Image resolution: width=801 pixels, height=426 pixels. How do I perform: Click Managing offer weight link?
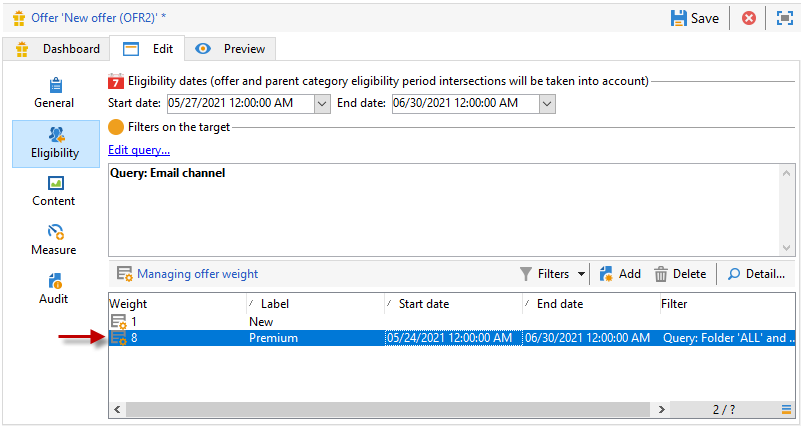pos(197,273)
